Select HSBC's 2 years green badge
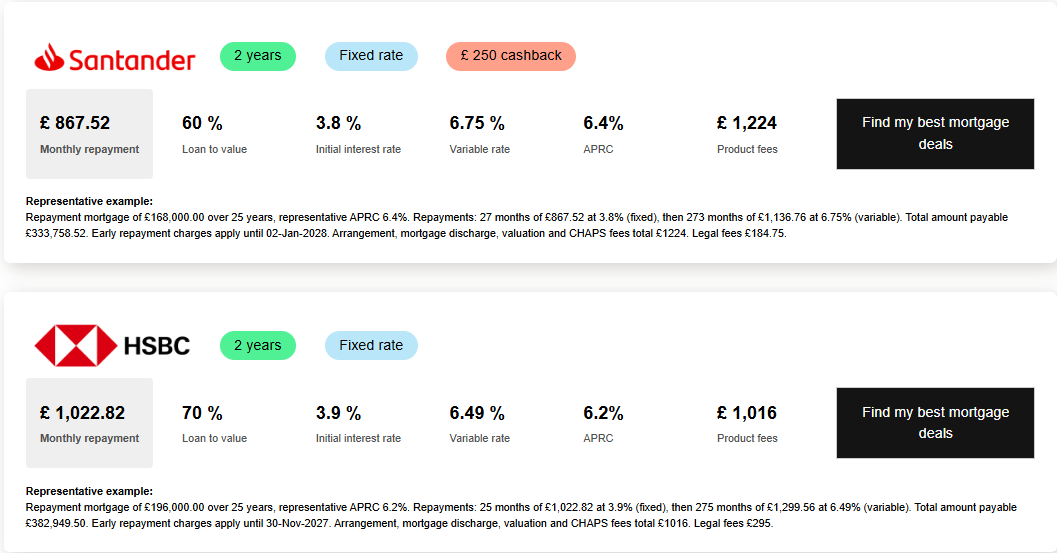 click(x=258, y=346)
